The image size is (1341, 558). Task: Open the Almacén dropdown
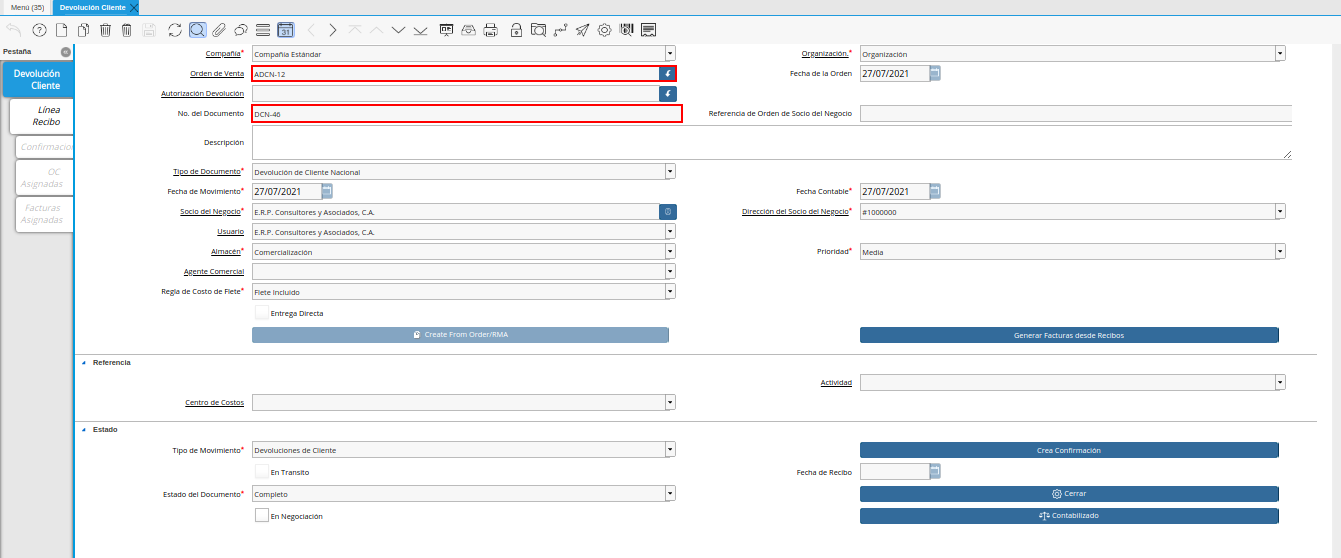coord(670,252)
